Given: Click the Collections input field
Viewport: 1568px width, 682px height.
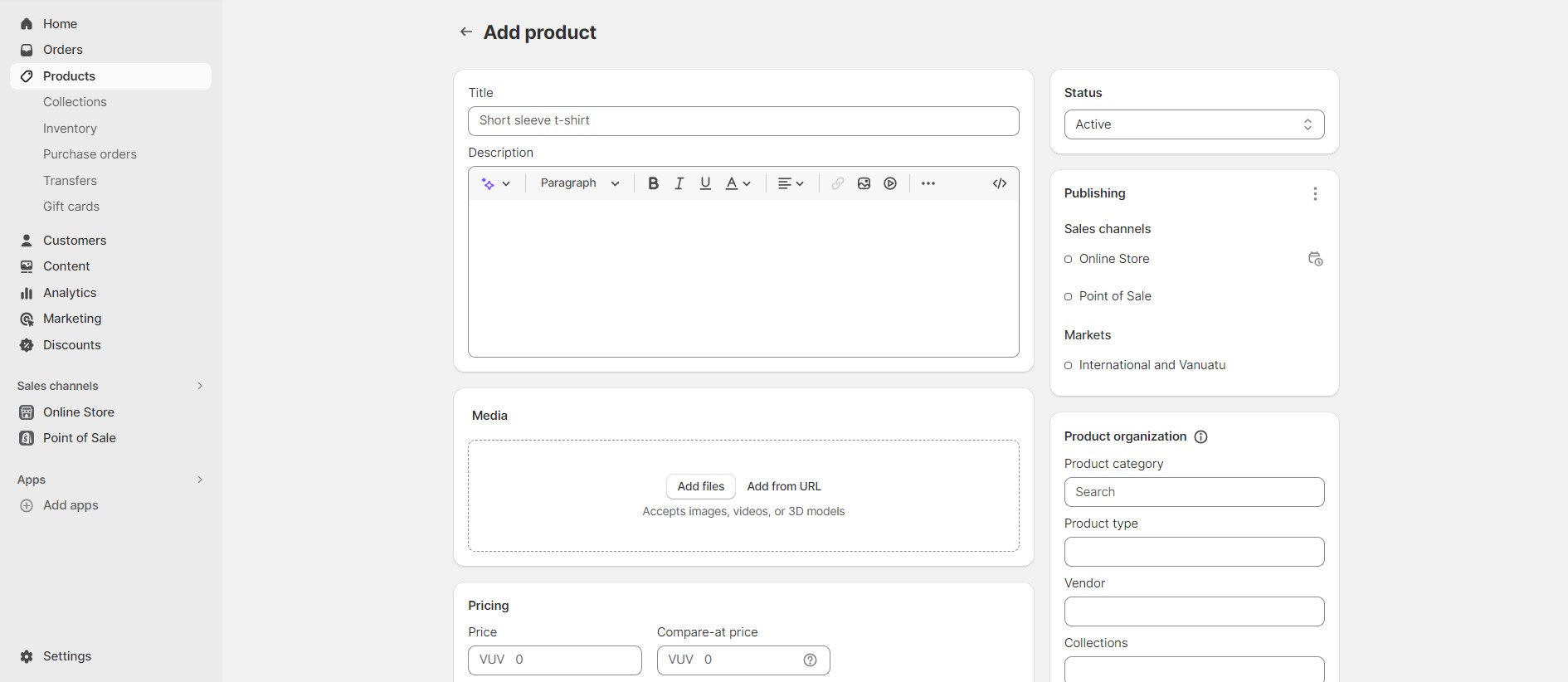Looking at the screenshot, I should 1194,670.
